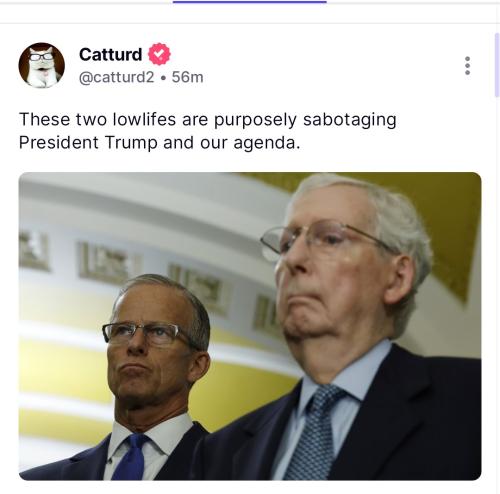Screen dimensions: 500x494
Task: Click the word "lowlifes" in the post
Action: click(144, 119)
